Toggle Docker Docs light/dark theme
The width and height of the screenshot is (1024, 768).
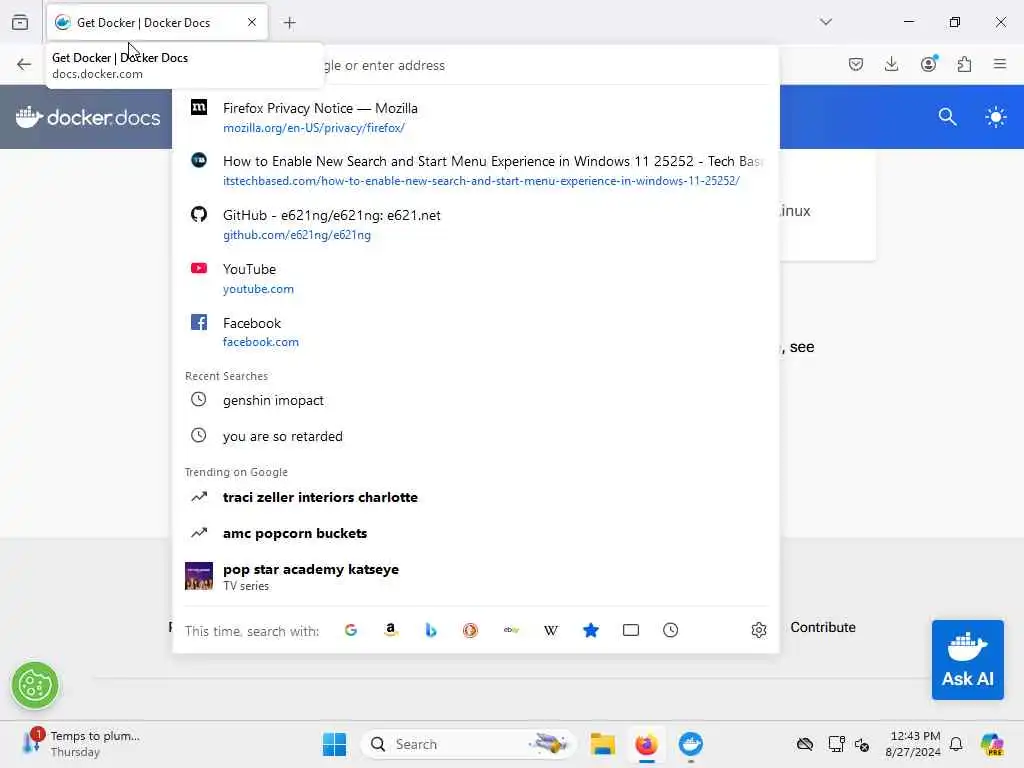pos(995,118)
